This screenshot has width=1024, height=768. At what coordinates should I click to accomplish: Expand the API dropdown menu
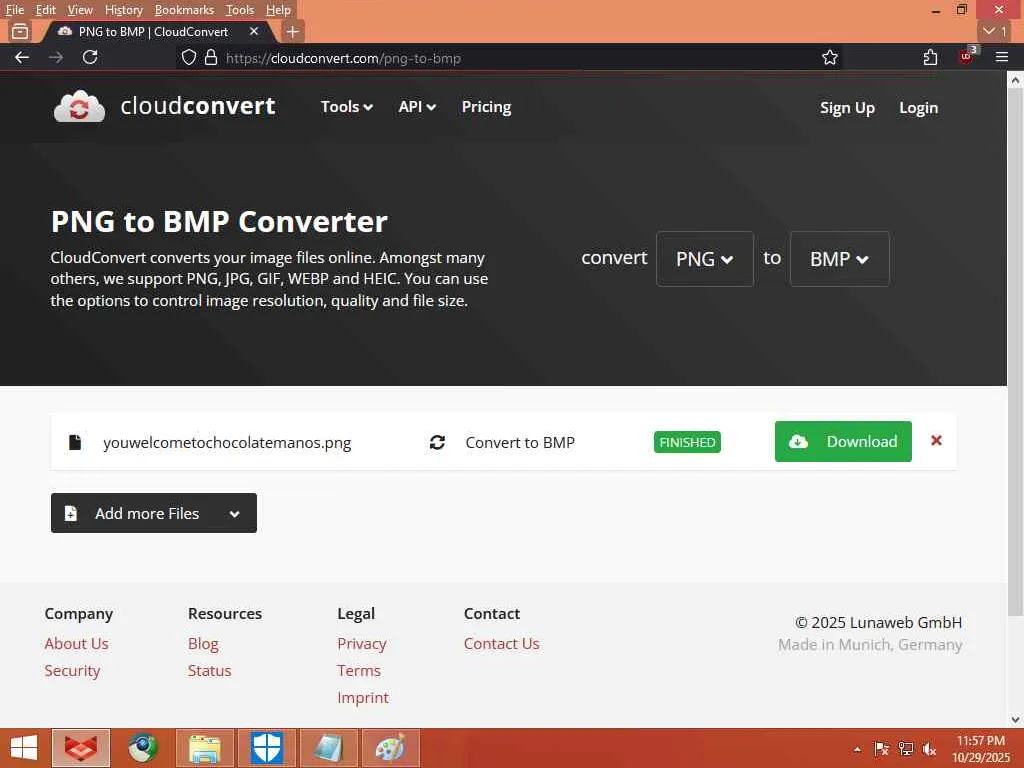417,107
